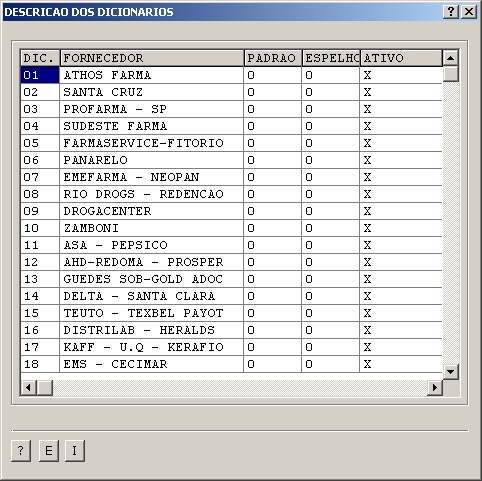The height and width of the screenshot is (481, 482).
Task: Click the FORNECEDOR column header
Action: (152, 58)
